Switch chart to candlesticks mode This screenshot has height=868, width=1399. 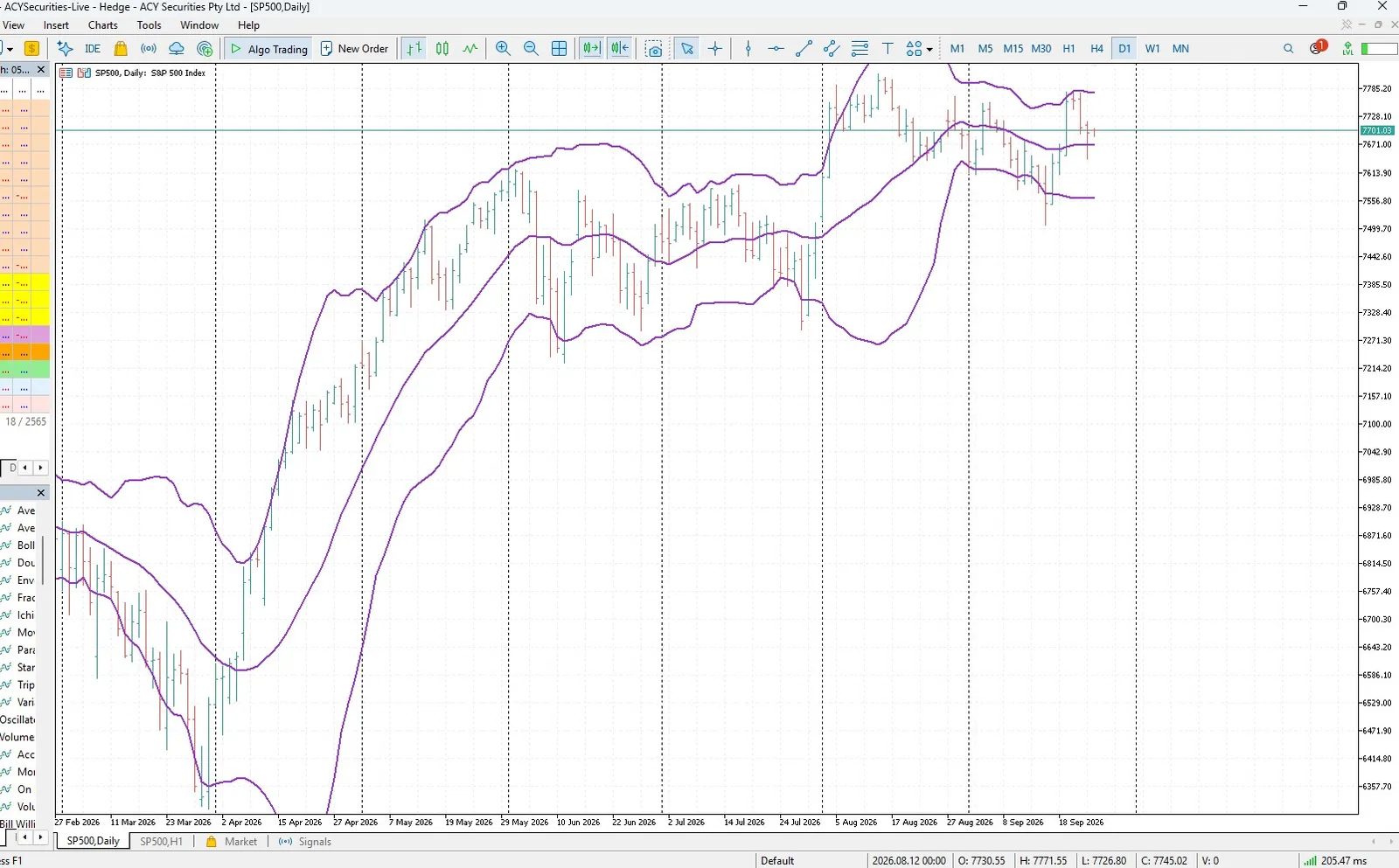click(x=442, y=49)
